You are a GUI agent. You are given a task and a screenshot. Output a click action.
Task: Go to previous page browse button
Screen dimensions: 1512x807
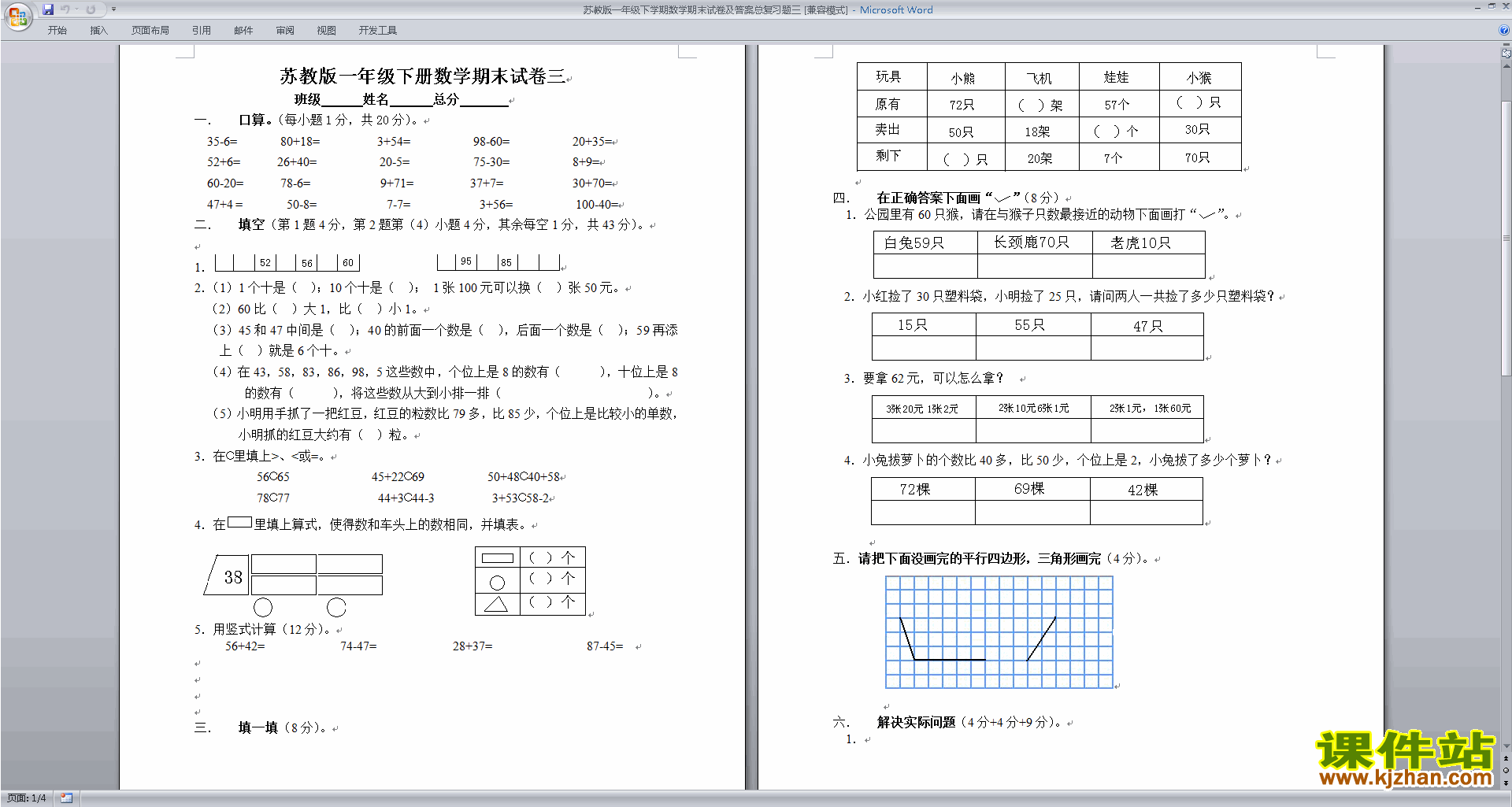[1506, 758]
